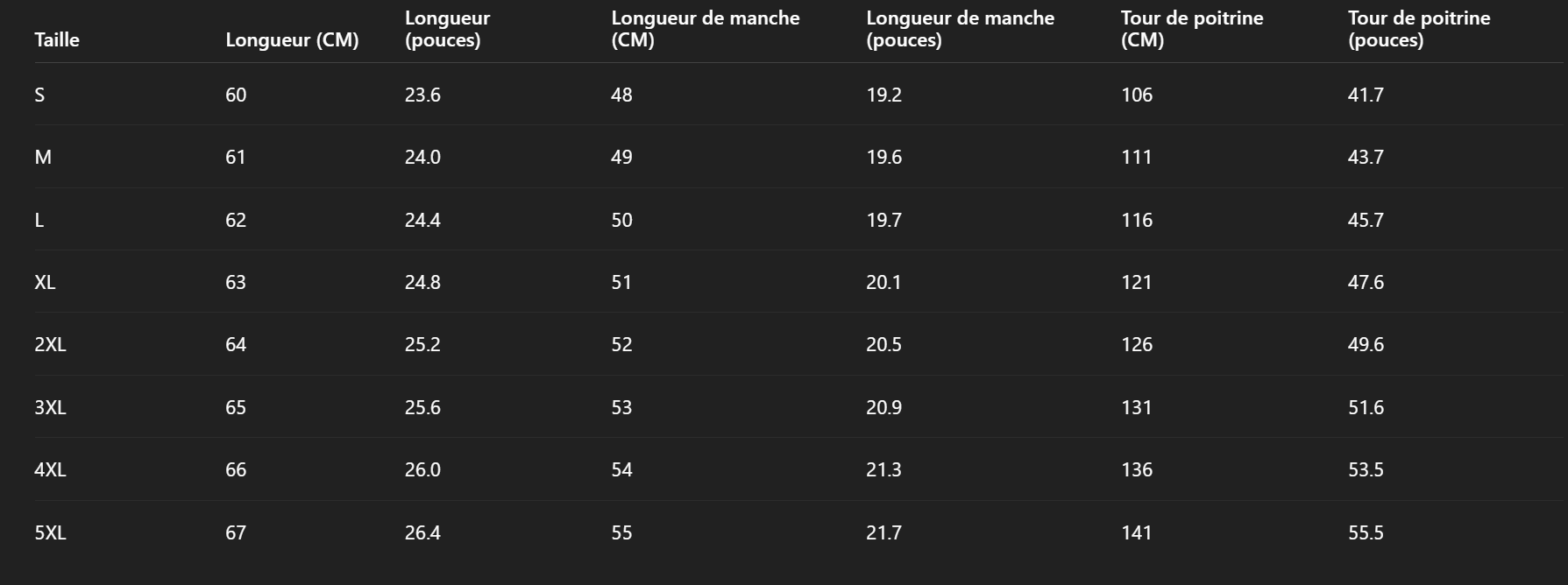The height and width of the screenshot is (585, 1568).
Task: Click length value 62 in row L
Action: pos(236,221)
